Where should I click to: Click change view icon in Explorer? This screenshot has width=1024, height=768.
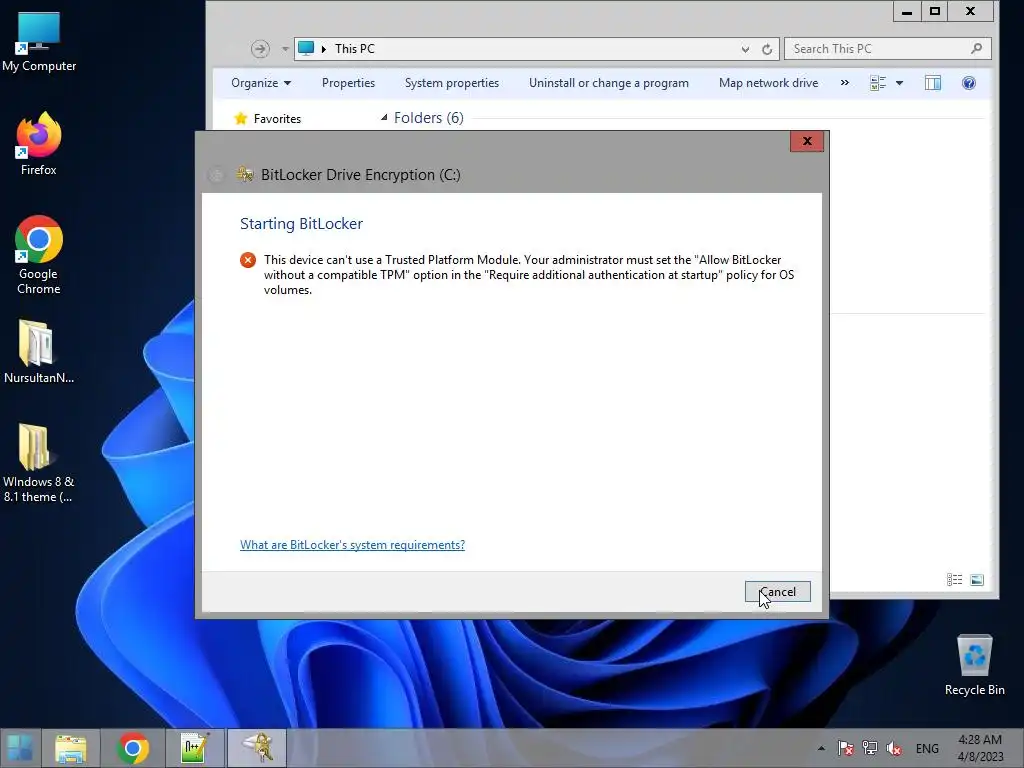point(878,83)
